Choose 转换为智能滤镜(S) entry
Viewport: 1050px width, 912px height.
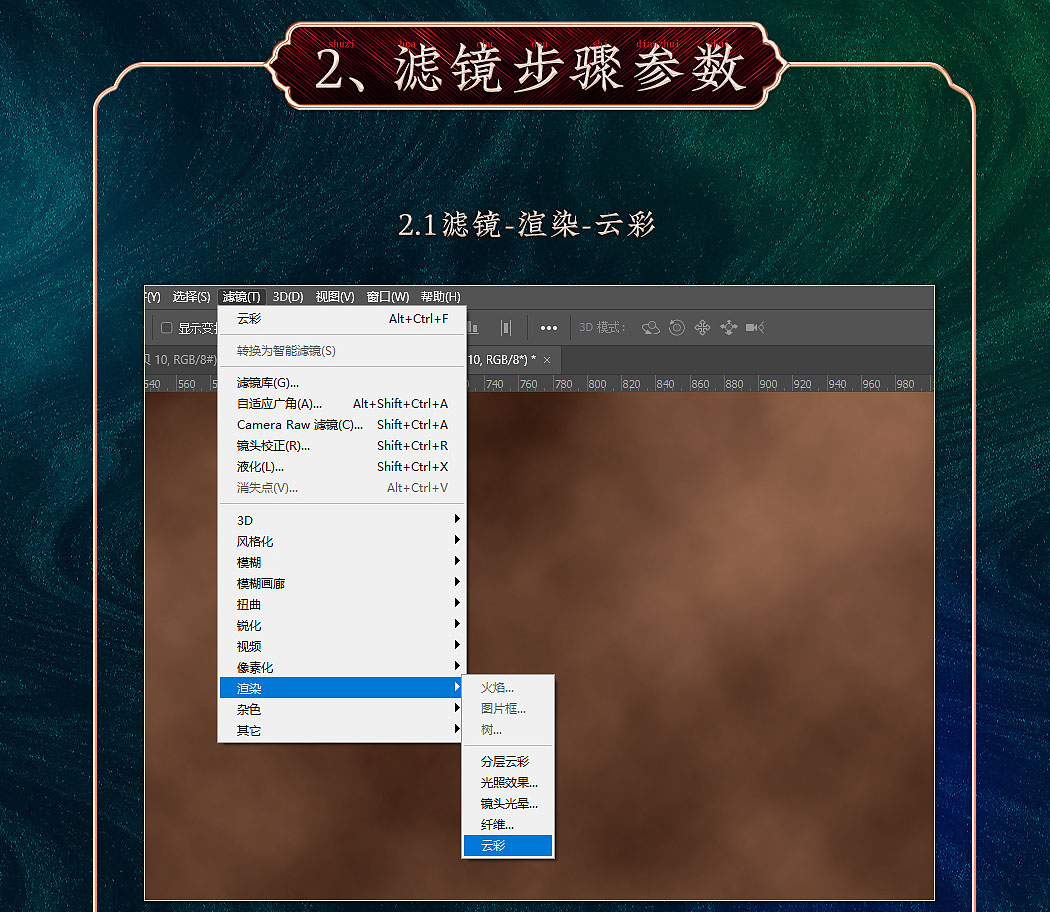(342, 351)
